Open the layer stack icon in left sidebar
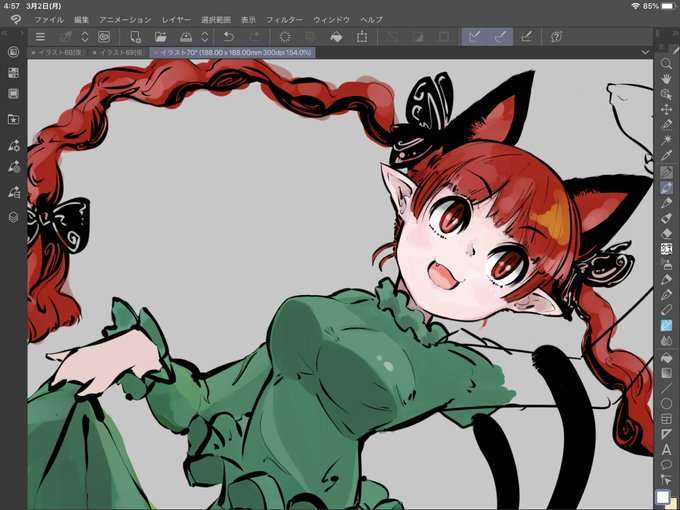680x510 pixels. (13, 217)
